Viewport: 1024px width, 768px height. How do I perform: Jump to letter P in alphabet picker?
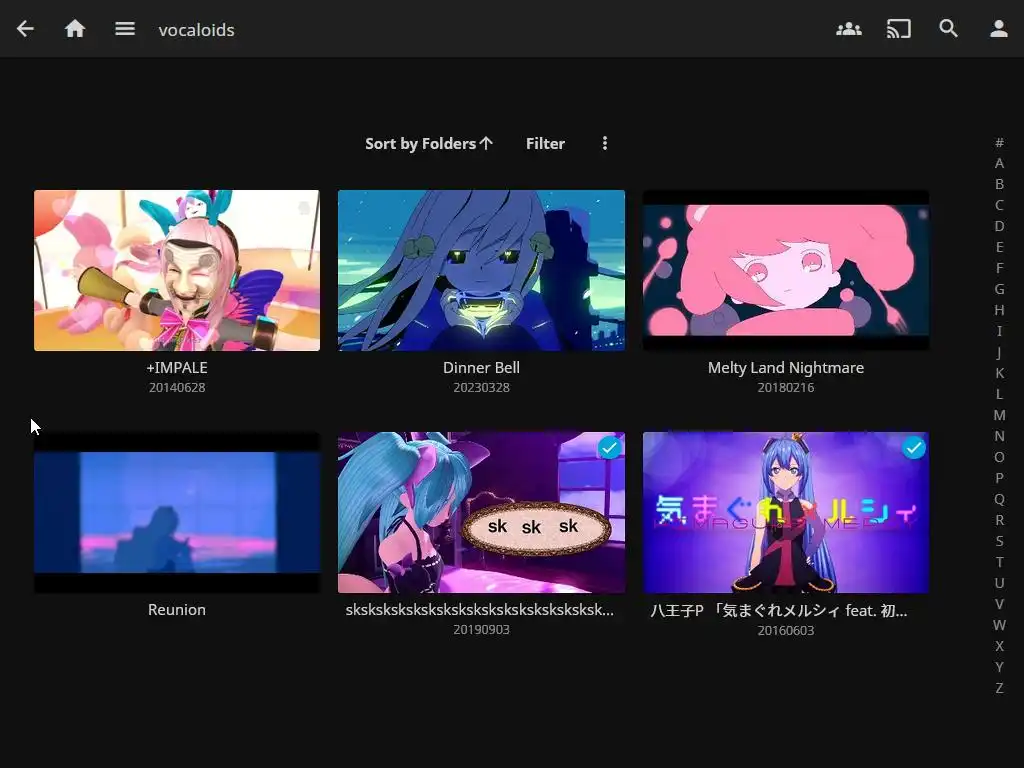point(999,478)
